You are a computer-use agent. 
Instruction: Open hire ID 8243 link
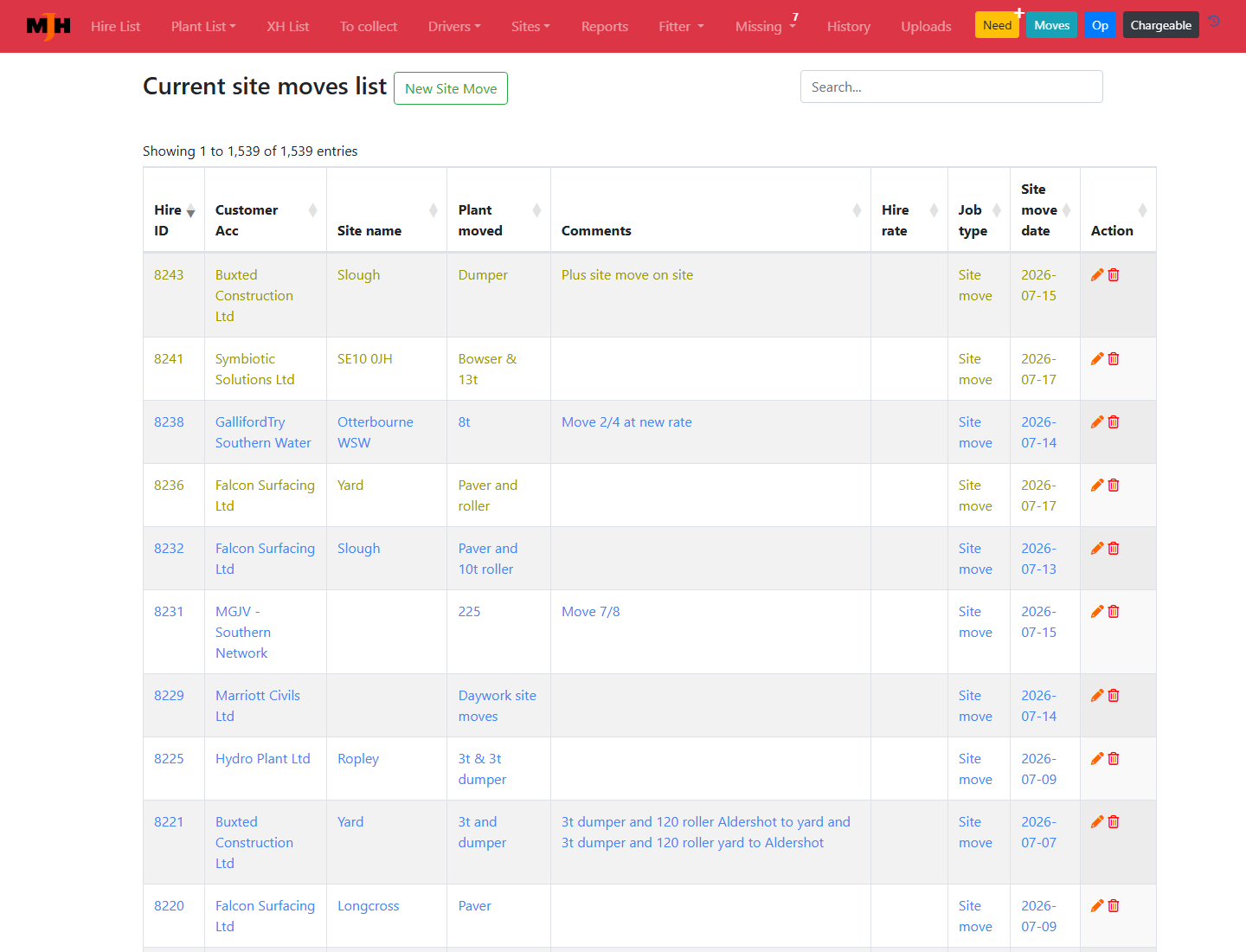click(x=169, y=274)
